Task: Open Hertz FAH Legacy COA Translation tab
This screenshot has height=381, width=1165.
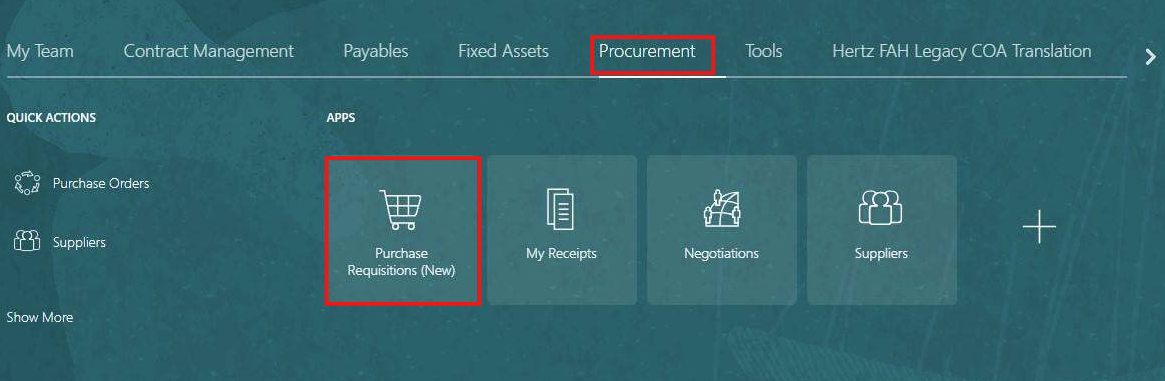Action: point(961,51)
